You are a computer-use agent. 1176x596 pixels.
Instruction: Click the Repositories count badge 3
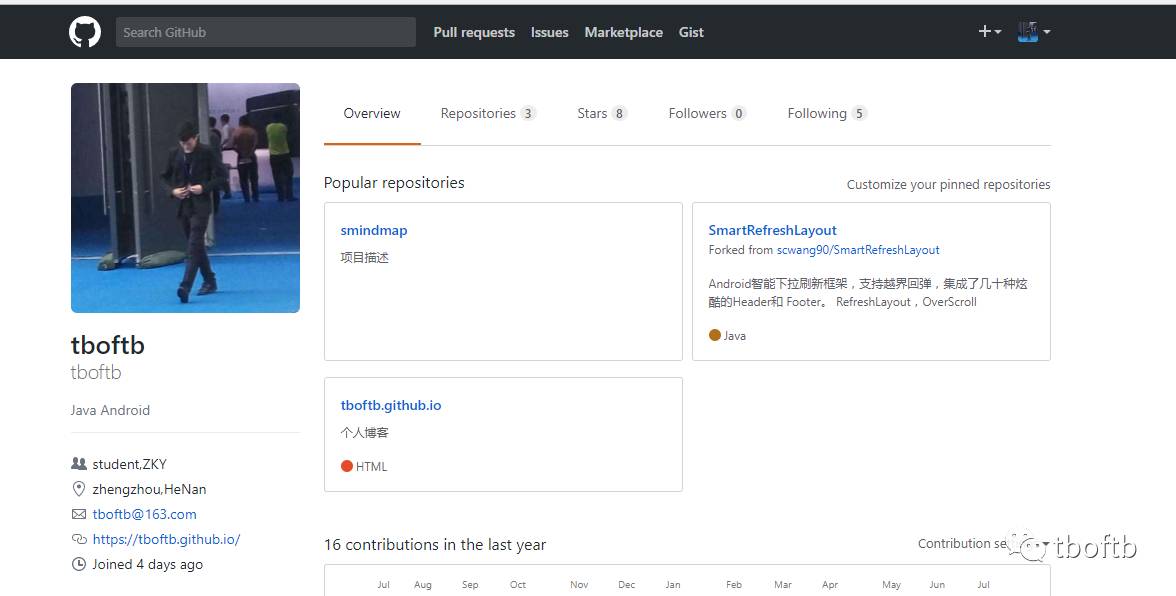[528, 113]
